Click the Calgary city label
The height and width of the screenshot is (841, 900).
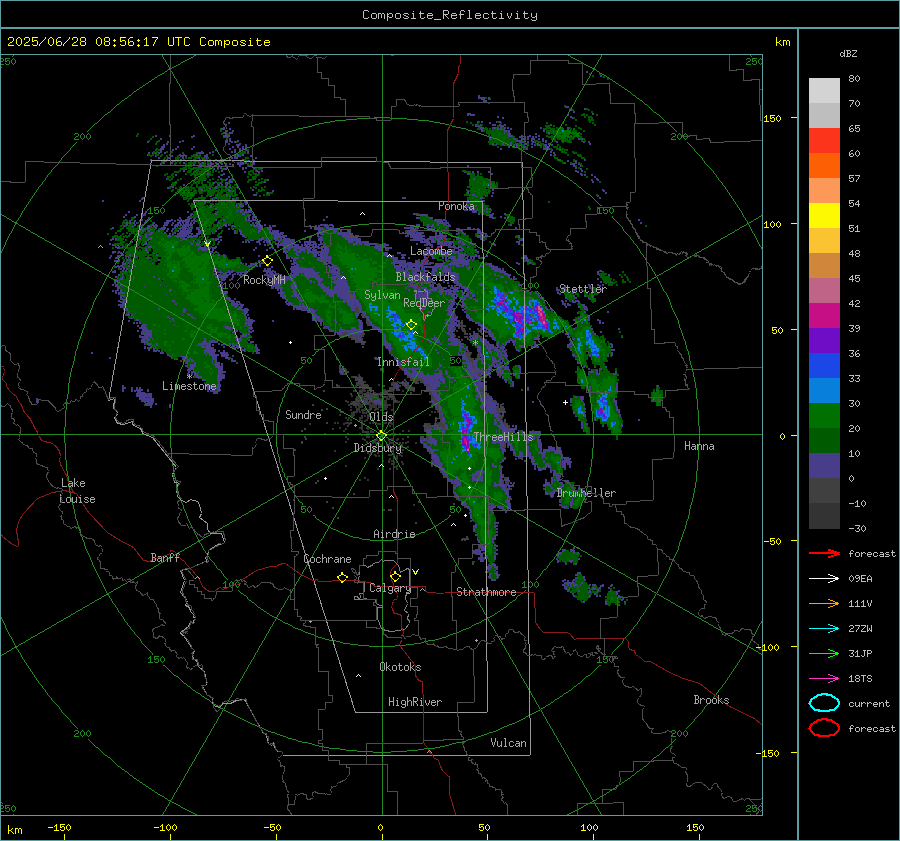pyautogui.click(x=390, y=588)
